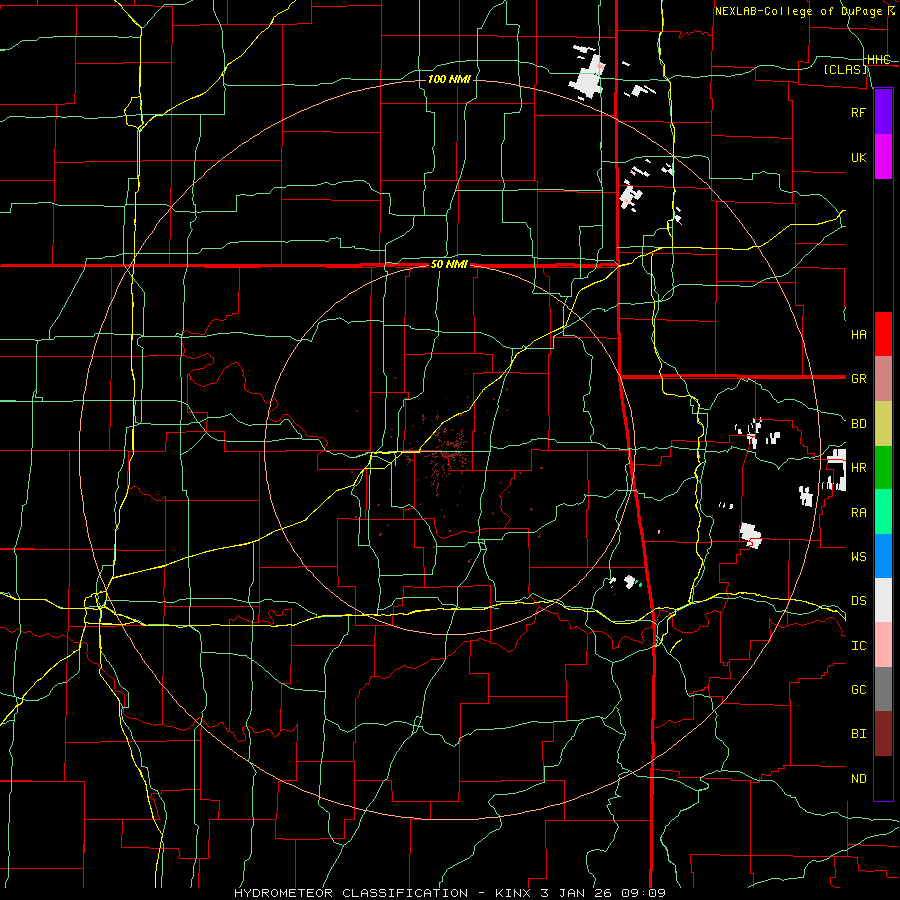Click the UK magenta color swatch in legend
The height and width of the screenshot is (900, 900).
883,157
